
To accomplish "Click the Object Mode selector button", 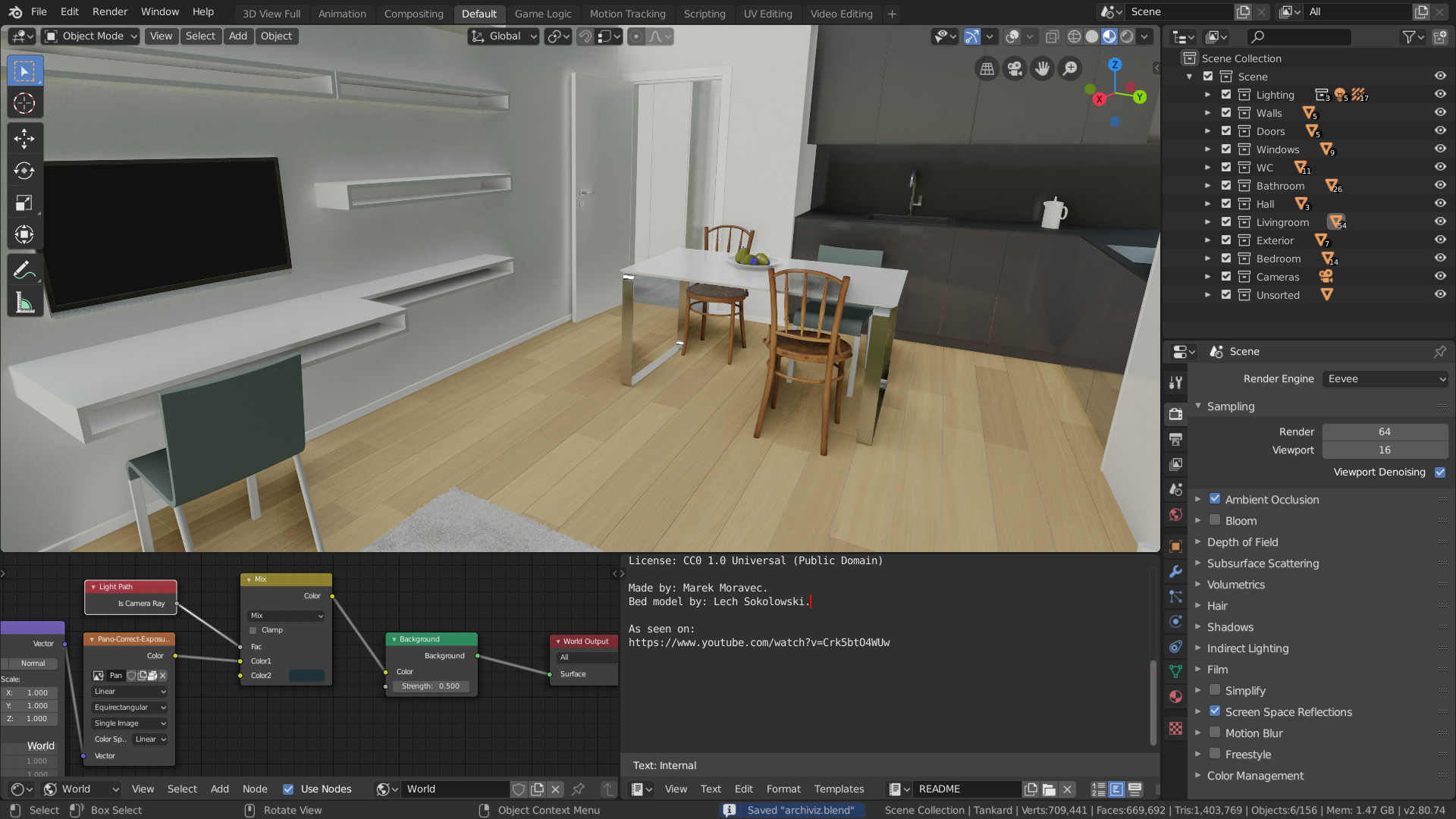I will tap(89, 36).
